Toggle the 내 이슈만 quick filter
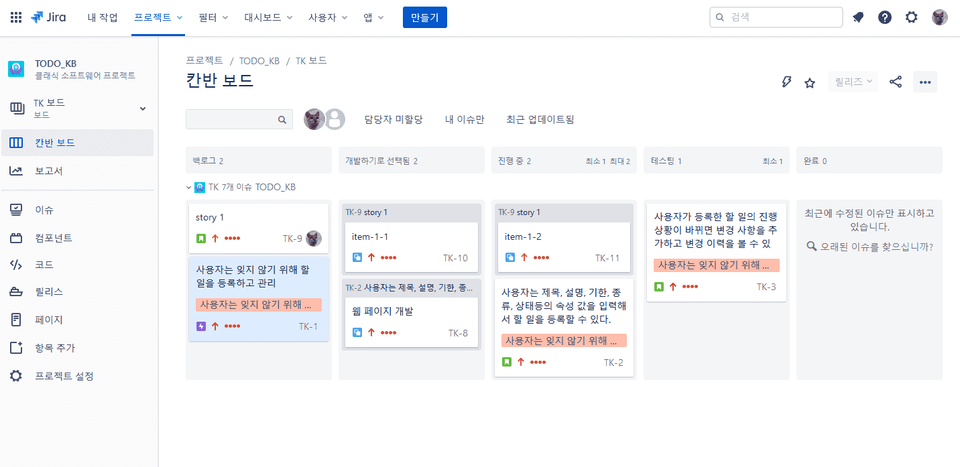The height and width of the screenshot is (467, 960). pos(464,119)
